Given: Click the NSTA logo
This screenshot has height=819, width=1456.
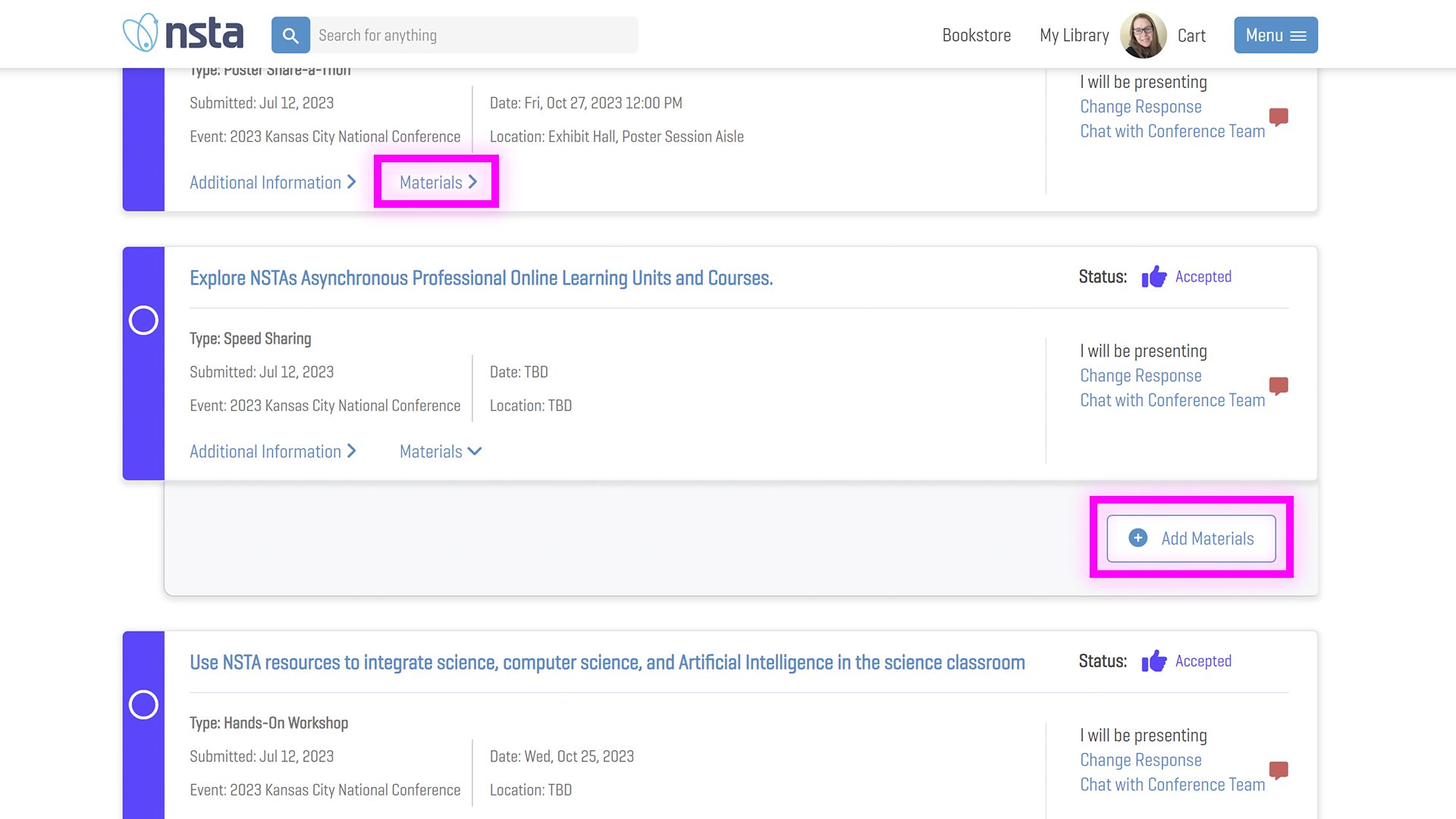Looking at the screenshot, I should (x=183, y=34).
